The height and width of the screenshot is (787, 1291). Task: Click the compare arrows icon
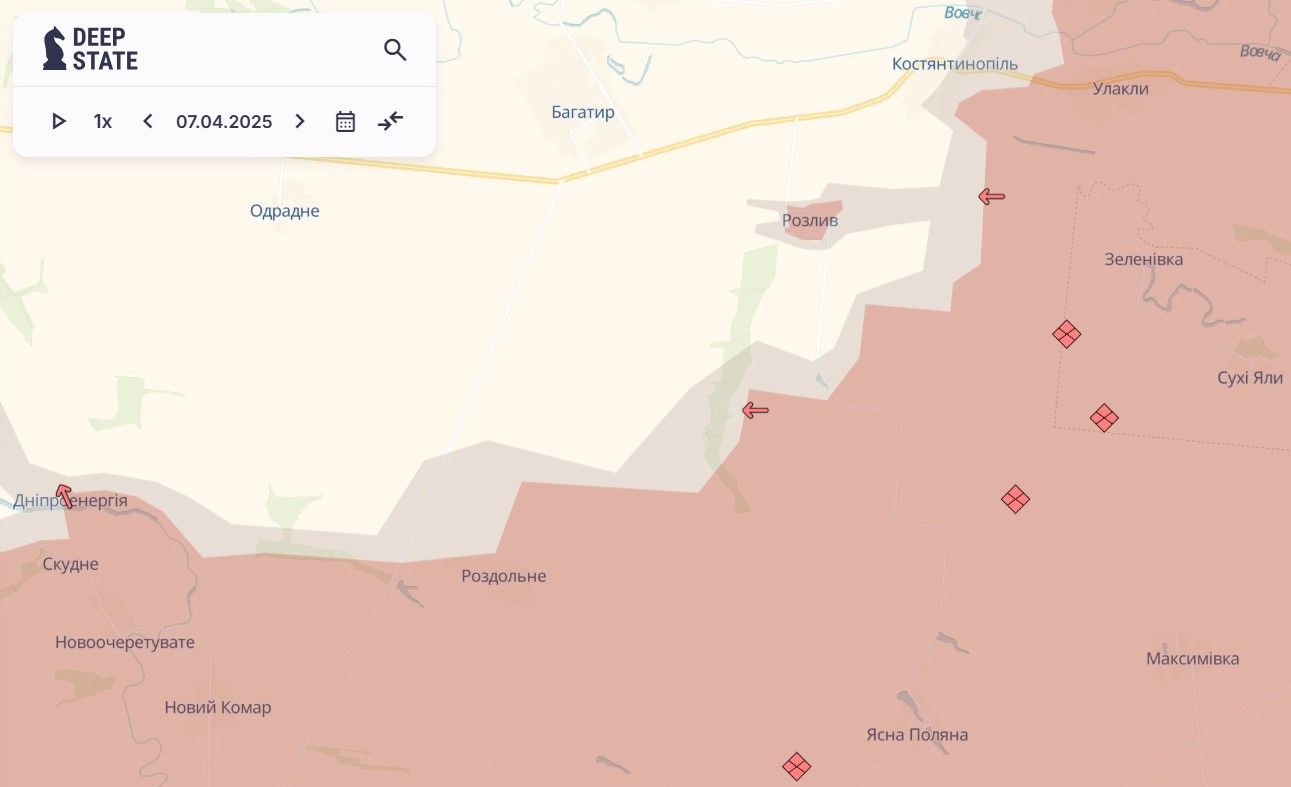click(x=390, y=122)
